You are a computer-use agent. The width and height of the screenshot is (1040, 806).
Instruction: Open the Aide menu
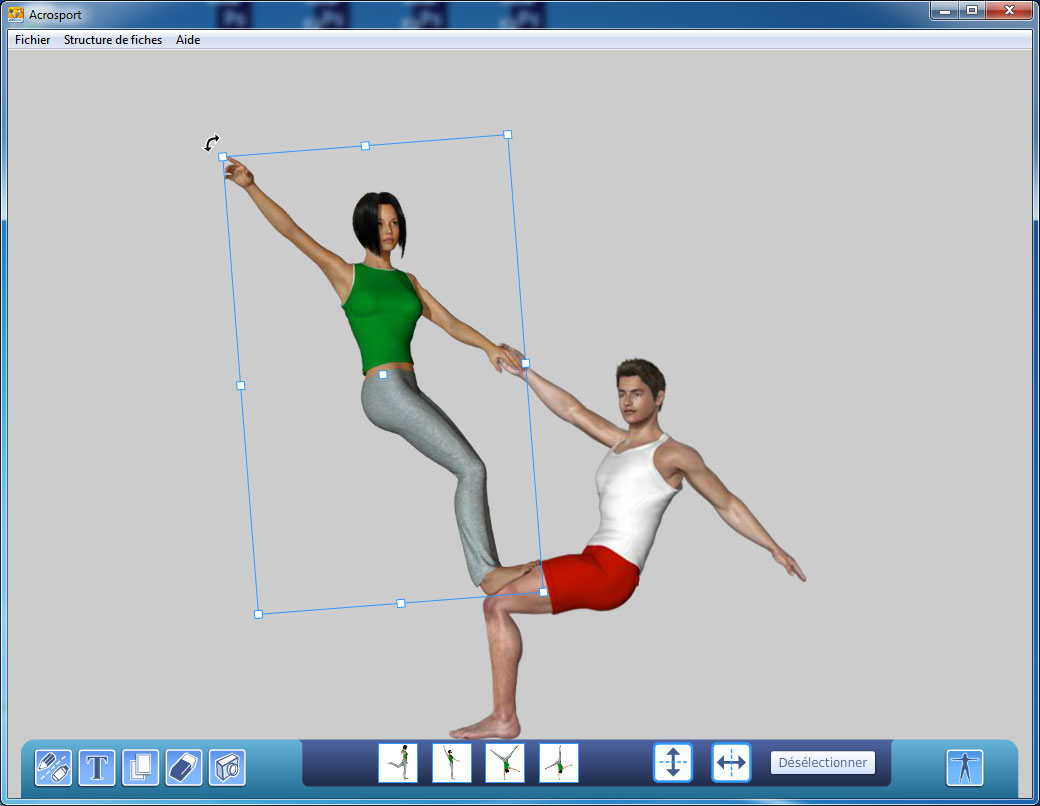pyautogui.click(x=188, y=40)
